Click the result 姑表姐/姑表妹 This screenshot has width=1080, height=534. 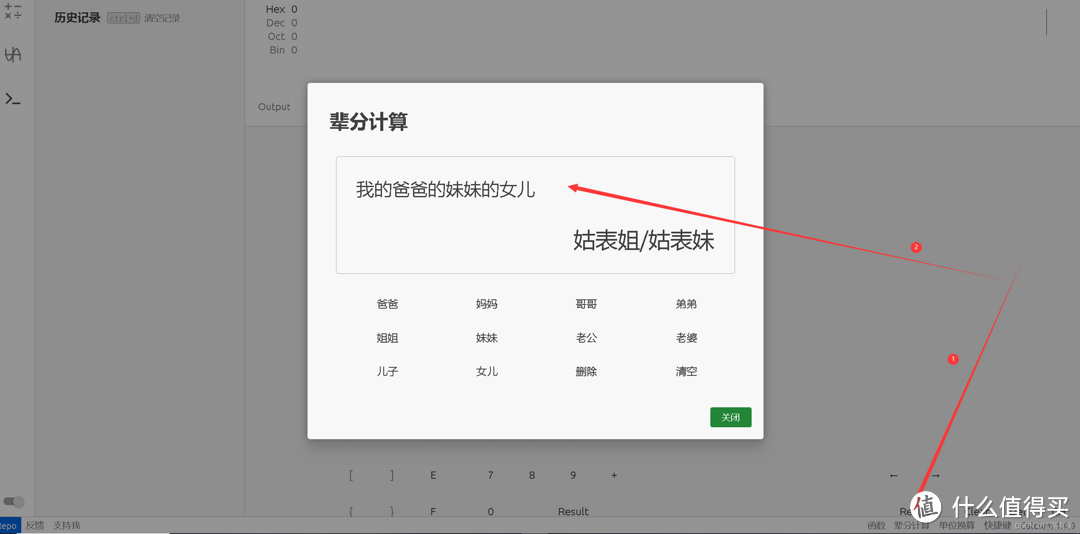[643, 240]
